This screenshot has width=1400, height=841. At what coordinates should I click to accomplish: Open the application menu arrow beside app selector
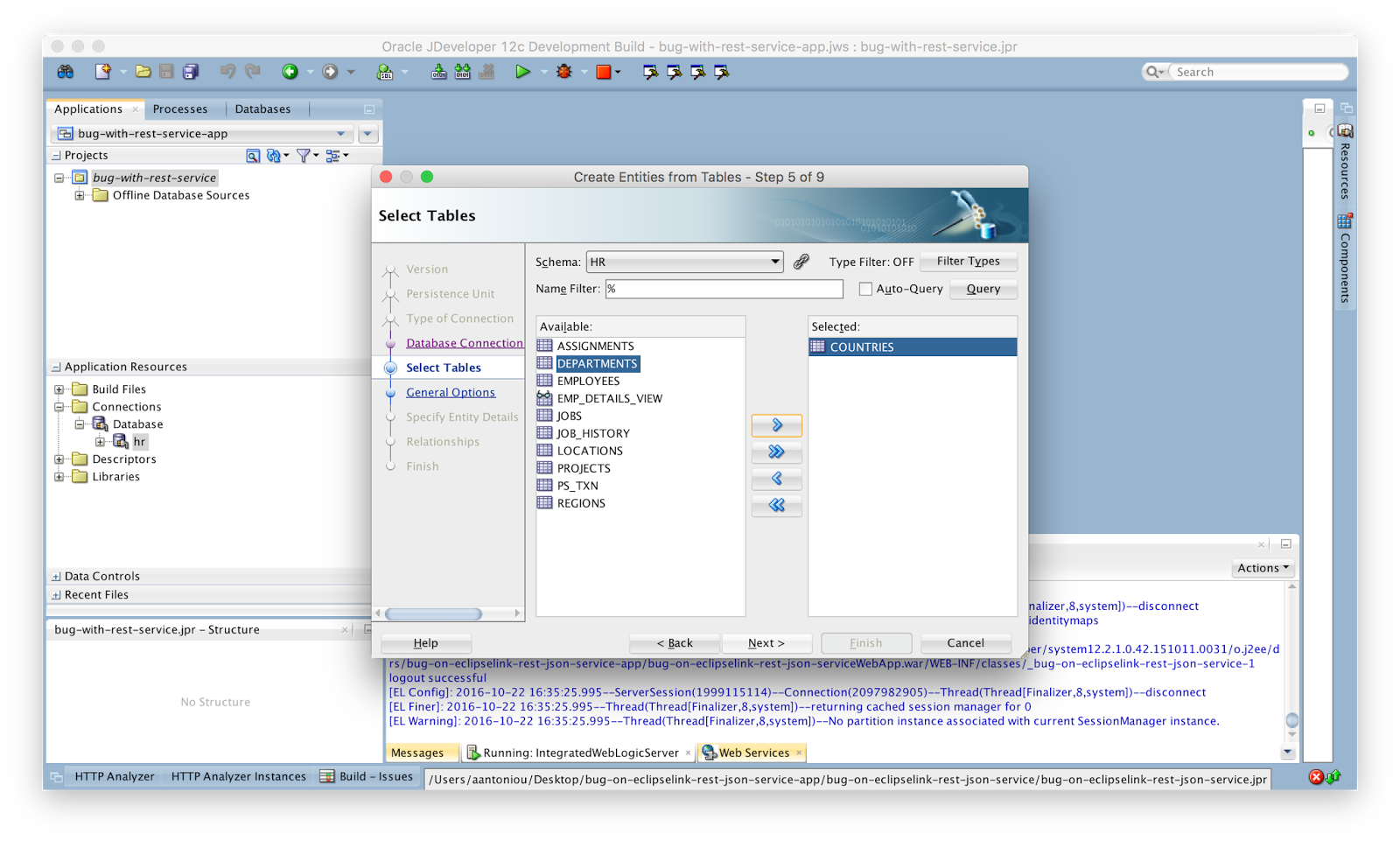[368, 134]
